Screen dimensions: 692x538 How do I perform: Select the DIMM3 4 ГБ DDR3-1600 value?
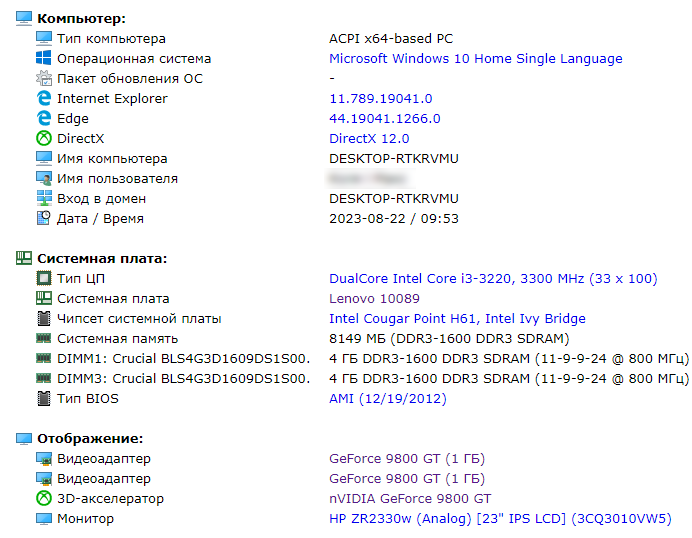click(x=509, y=378)
